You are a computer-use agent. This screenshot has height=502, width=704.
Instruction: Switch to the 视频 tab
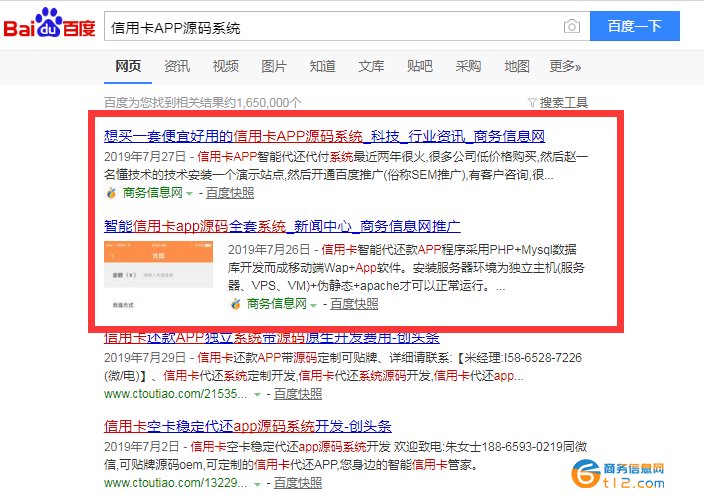tap(225, 66)
